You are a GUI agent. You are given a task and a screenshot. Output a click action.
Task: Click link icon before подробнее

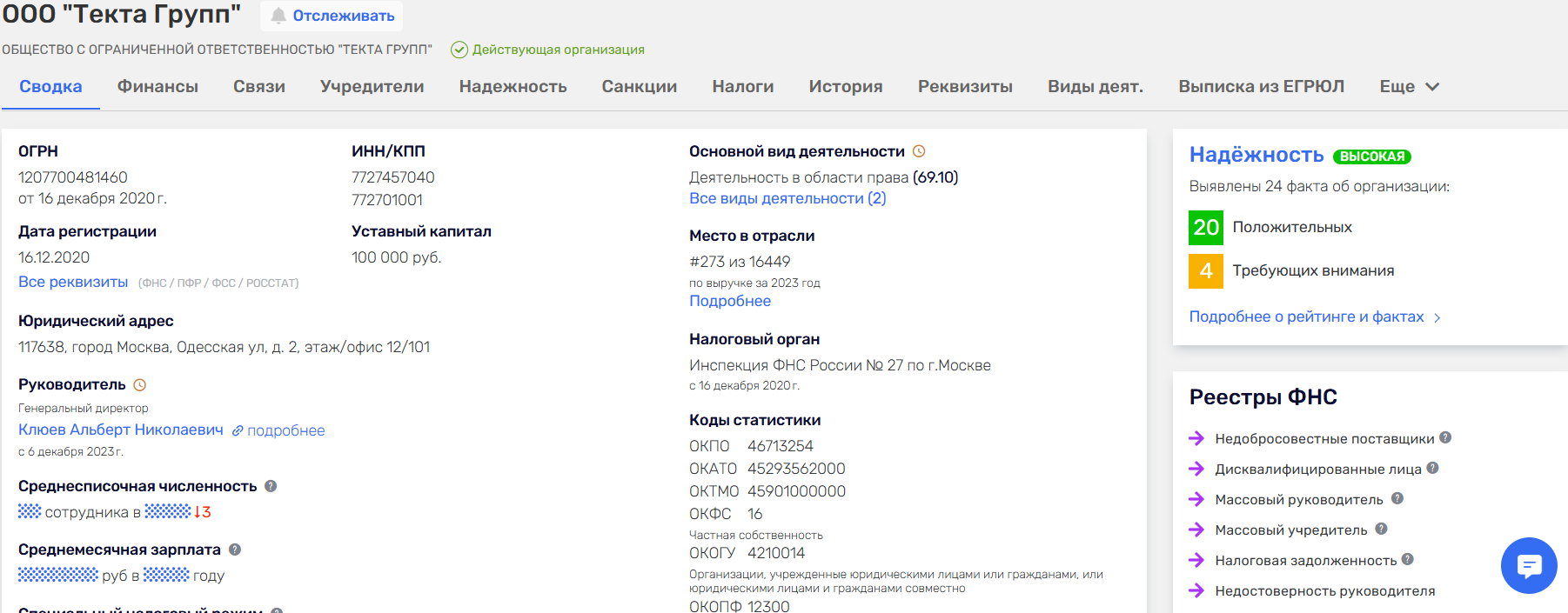[x=238, y=430]
